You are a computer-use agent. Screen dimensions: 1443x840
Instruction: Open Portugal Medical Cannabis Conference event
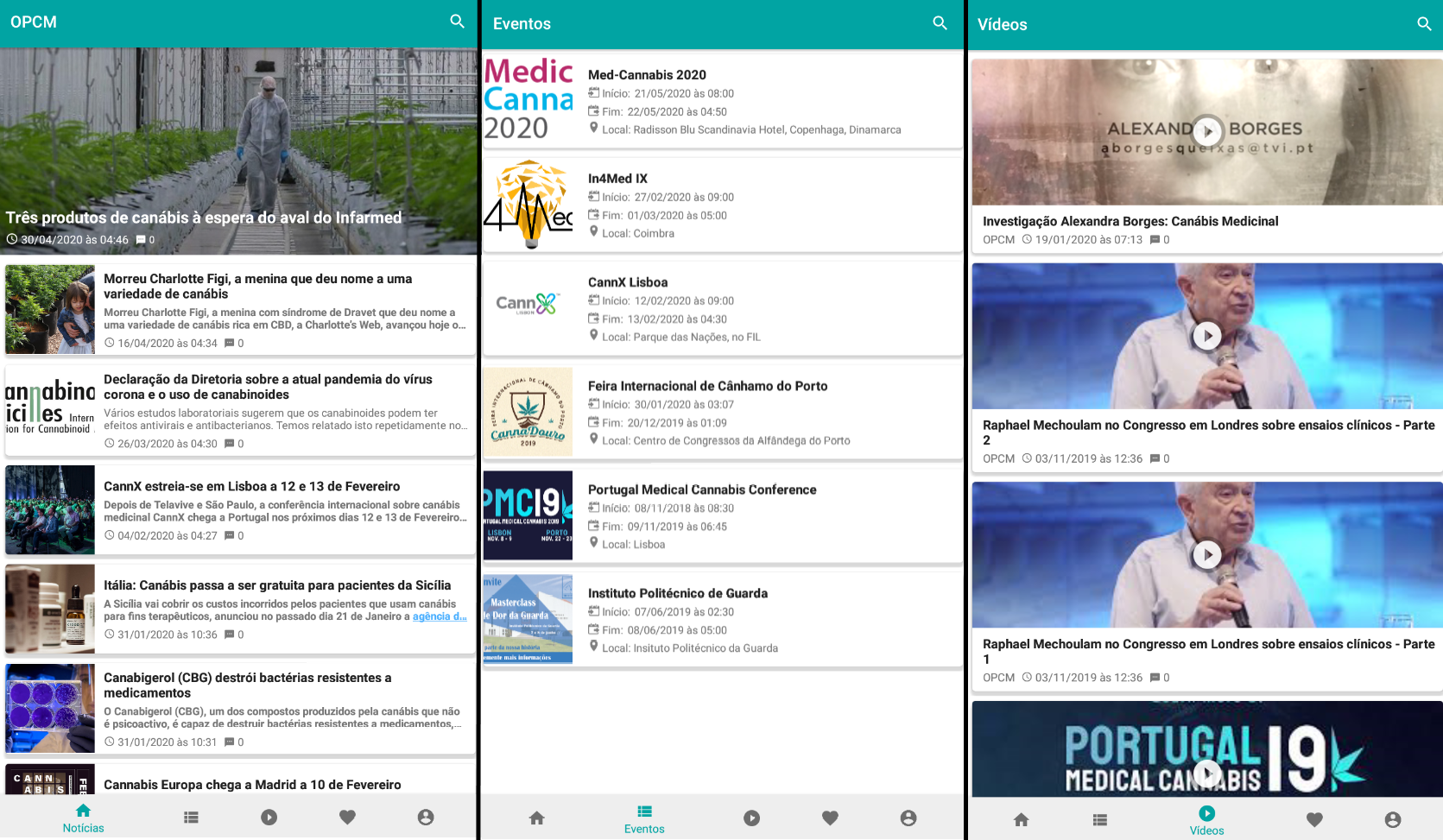click(x=723, y=515)
